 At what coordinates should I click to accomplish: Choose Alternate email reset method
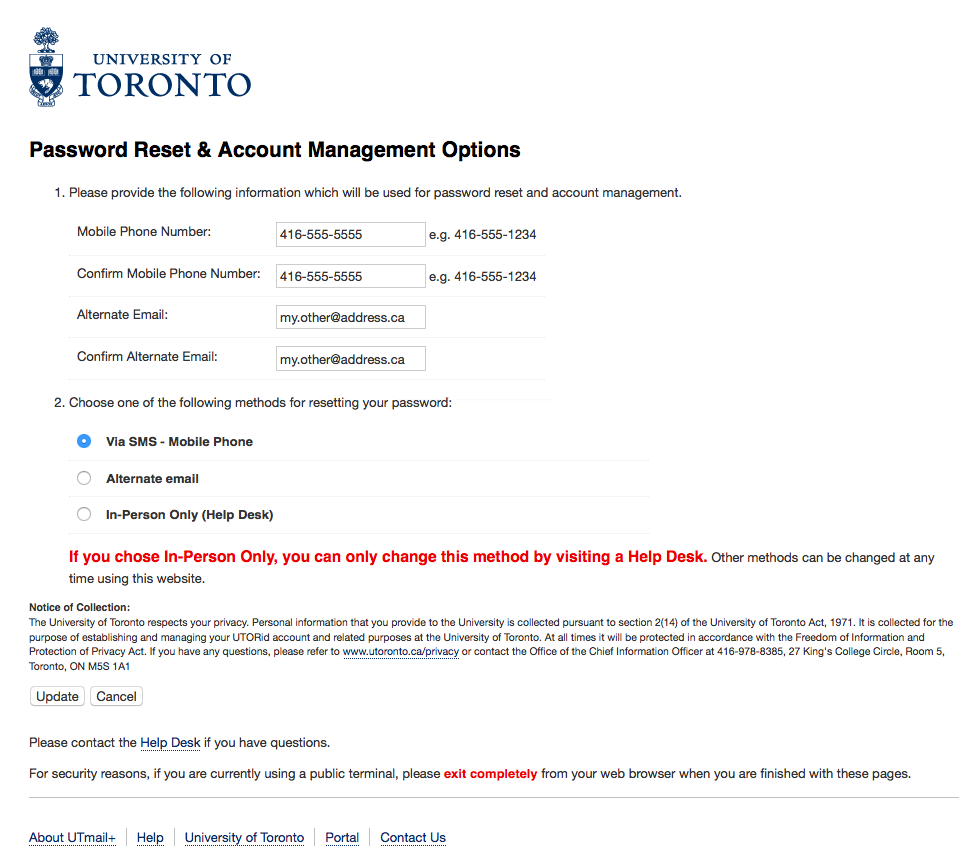click(x=84, y=478)
